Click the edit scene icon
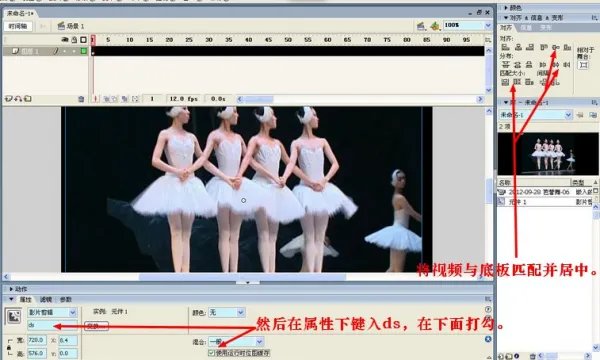 click(x=421, y=26)
